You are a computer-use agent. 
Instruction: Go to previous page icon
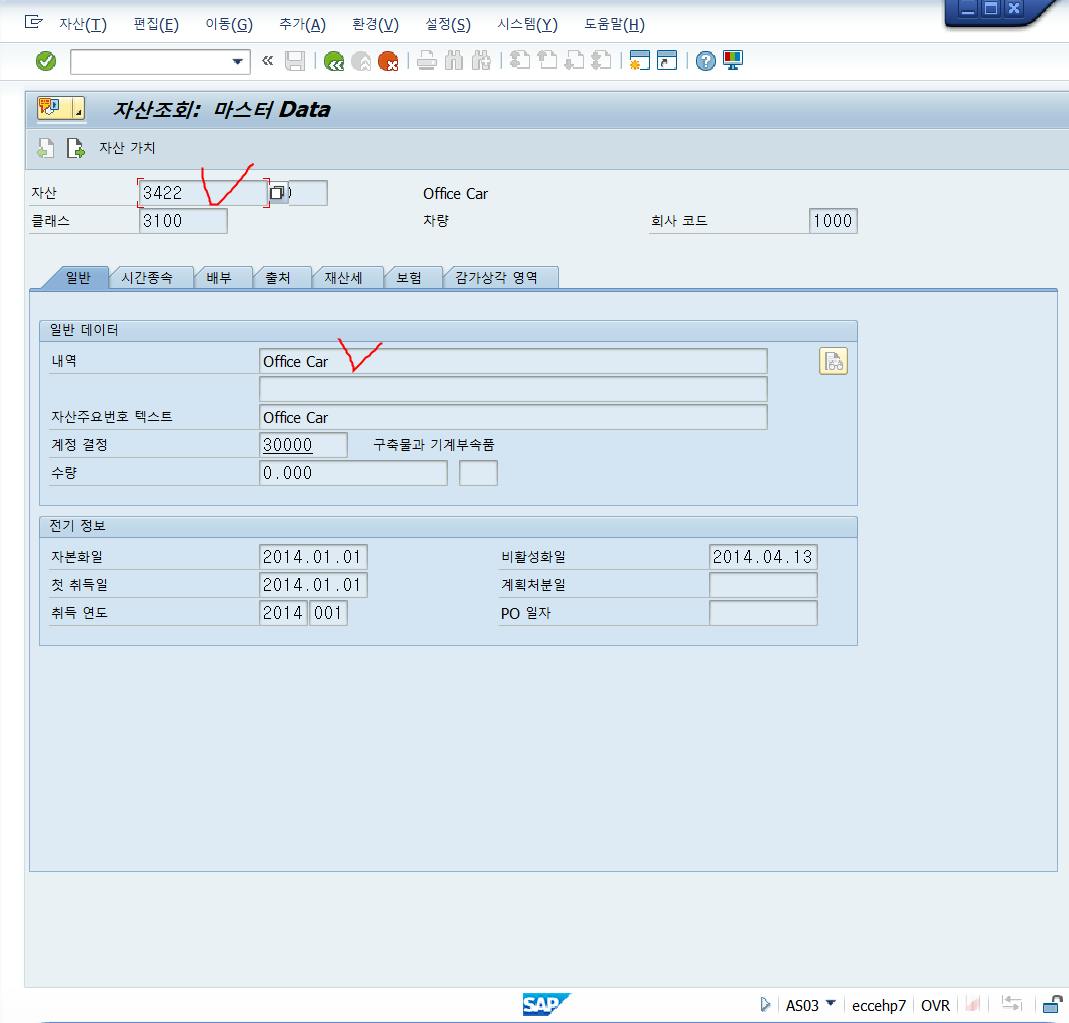(x=547, y=61)
